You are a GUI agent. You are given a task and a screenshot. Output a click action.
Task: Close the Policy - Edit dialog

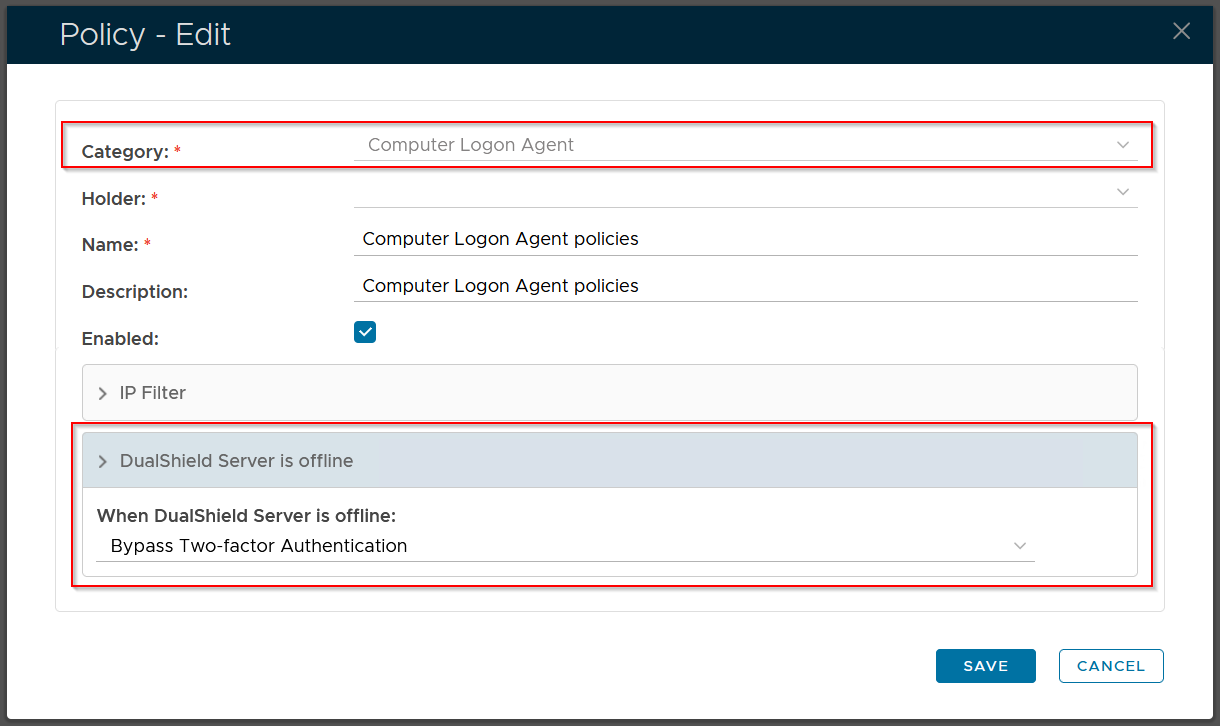pyautogui.click(x=1181, y=31)
